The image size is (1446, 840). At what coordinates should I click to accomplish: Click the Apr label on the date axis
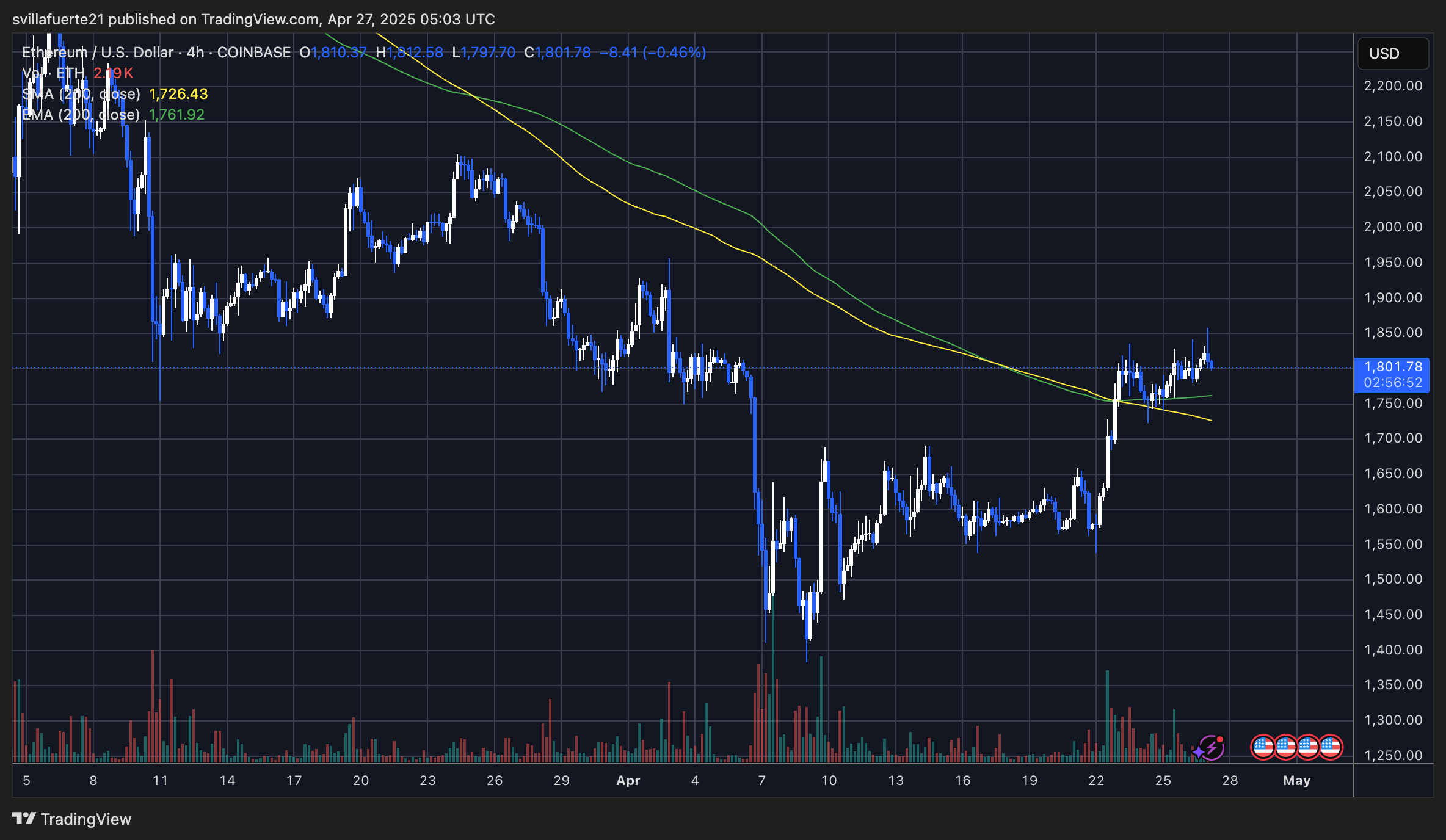pos(628,780)
